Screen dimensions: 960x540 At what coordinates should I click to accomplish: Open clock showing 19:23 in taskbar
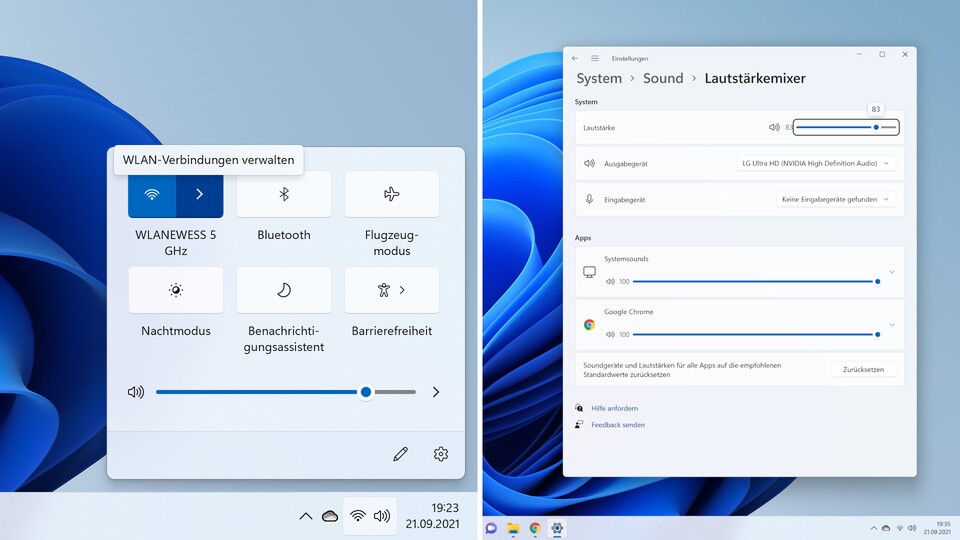pos(433,516)
